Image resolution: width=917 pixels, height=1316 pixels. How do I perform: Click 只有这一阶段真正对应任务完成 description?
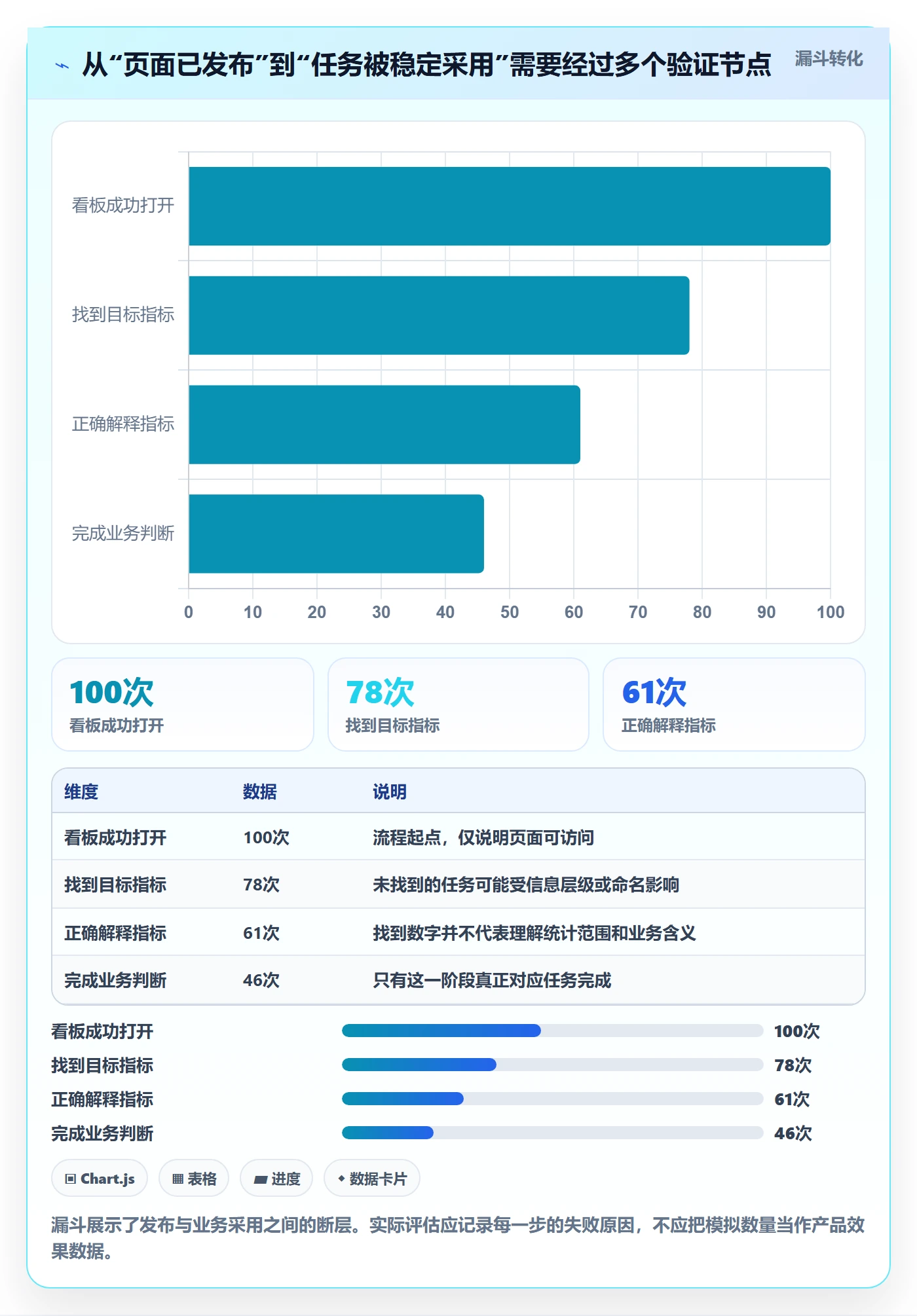492,980
